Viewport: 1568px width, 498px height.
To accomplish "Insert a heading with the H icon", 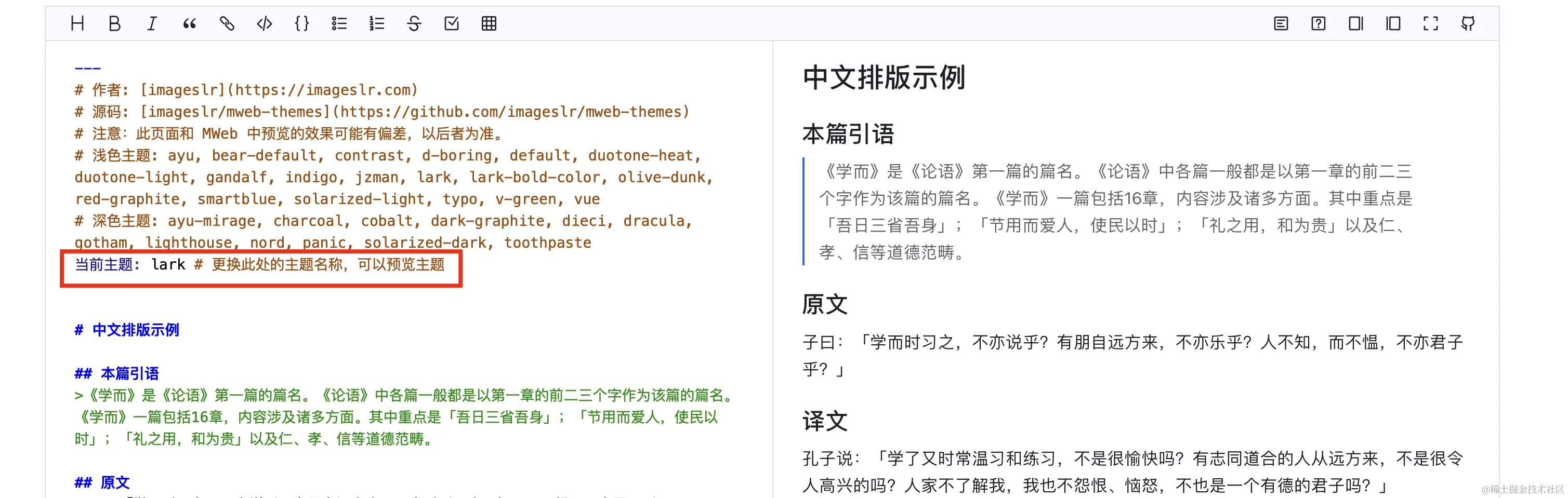I will 77,24.
